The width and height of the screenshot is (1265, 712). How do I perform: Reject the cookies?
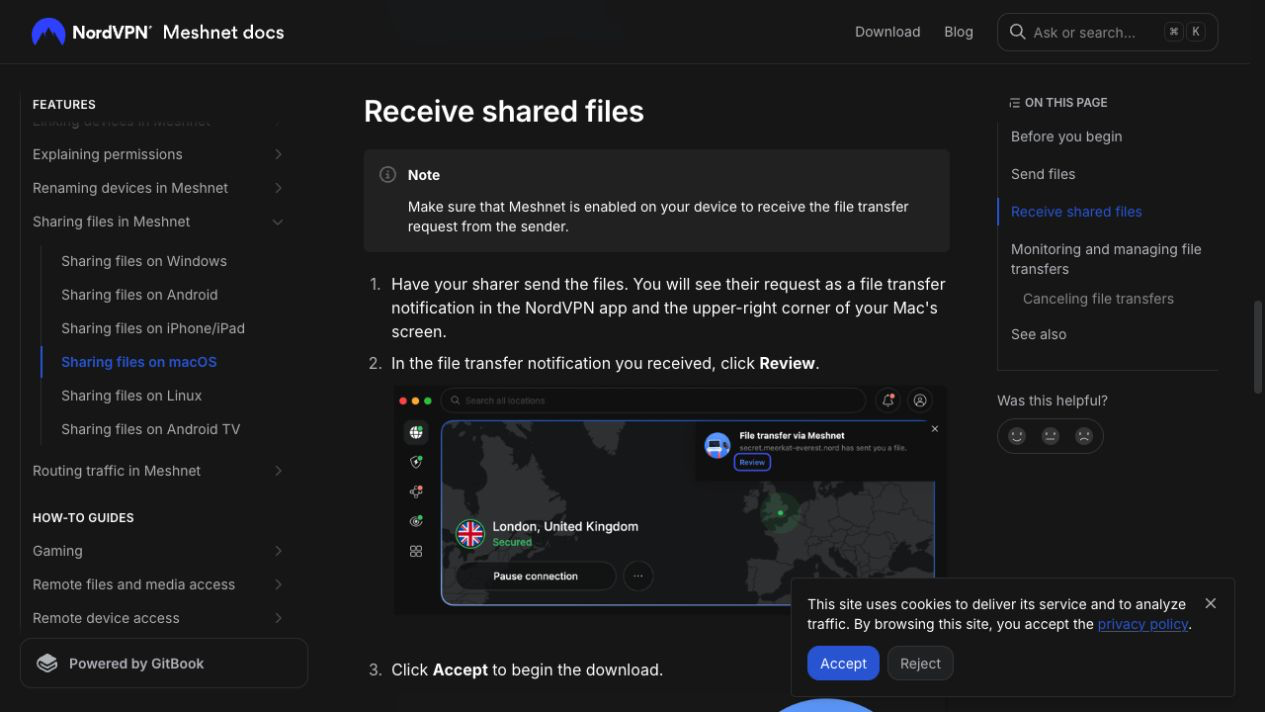pos(920,663)
